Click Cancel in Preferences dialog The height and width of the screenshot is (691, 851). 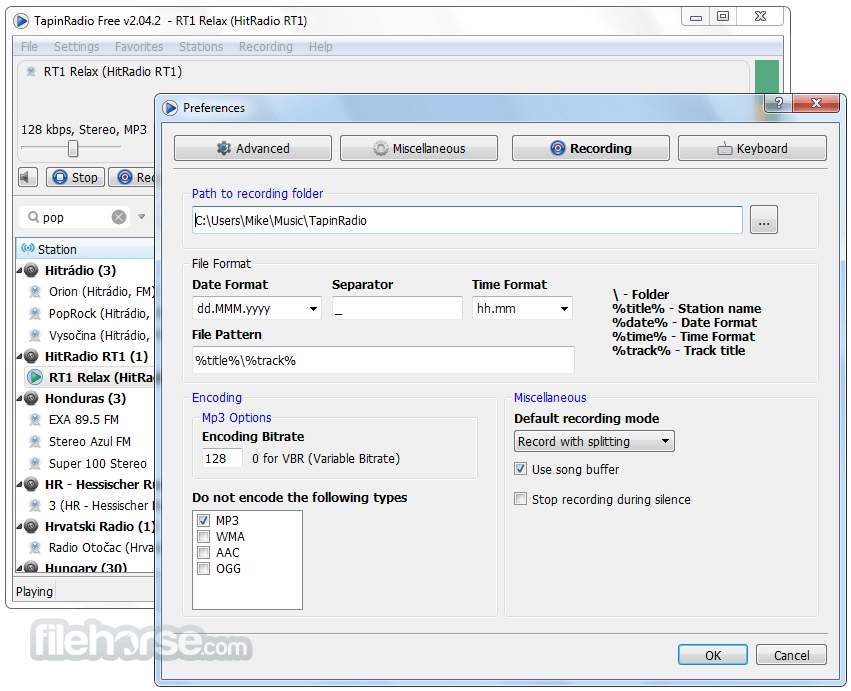coord(791,655)
